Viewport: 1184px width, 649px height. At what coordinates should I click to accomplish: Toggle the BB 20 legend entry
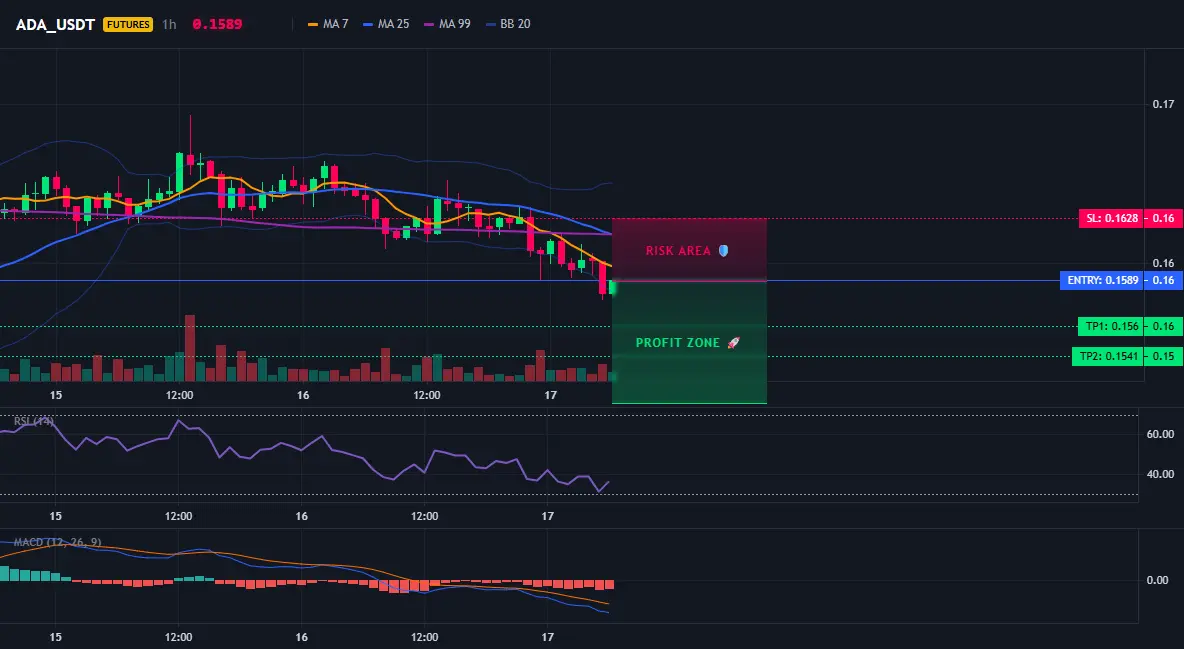tap(508, 24)
